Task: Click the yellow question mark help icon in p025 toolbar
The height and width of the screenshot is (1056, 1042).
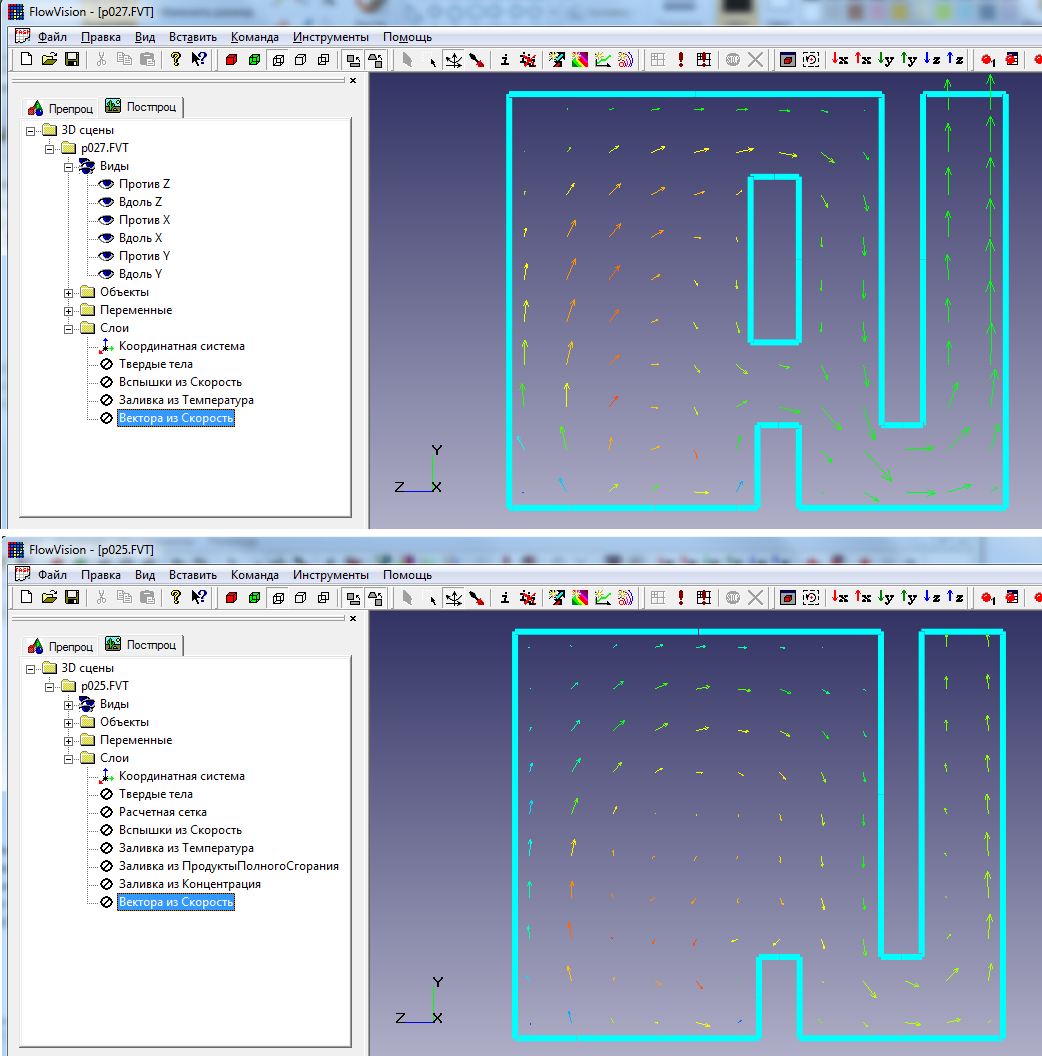Action: (176, 597)
